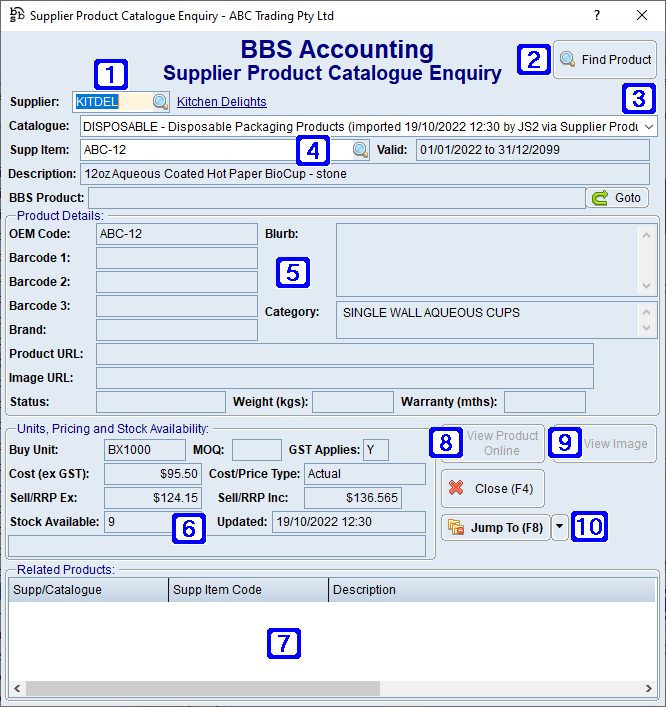Click the Barcode 2 field
This screenshot has height=707, width=666.
click(177, 282)
